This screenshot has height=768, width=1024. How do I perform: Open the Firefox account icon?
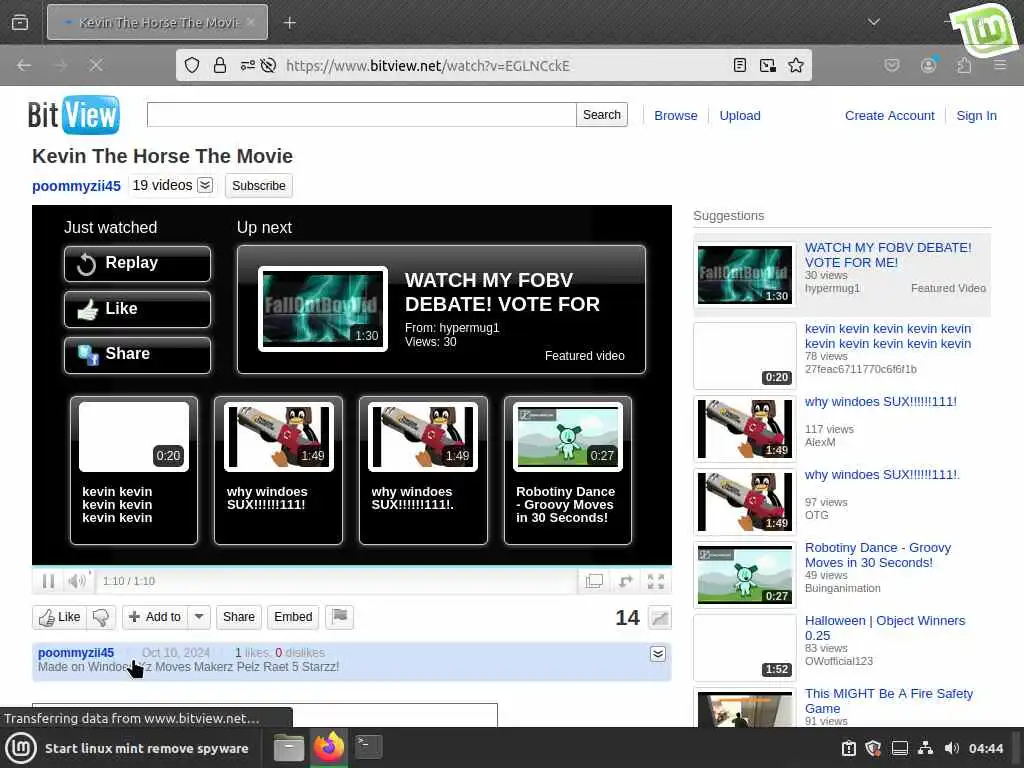[928, 65]
